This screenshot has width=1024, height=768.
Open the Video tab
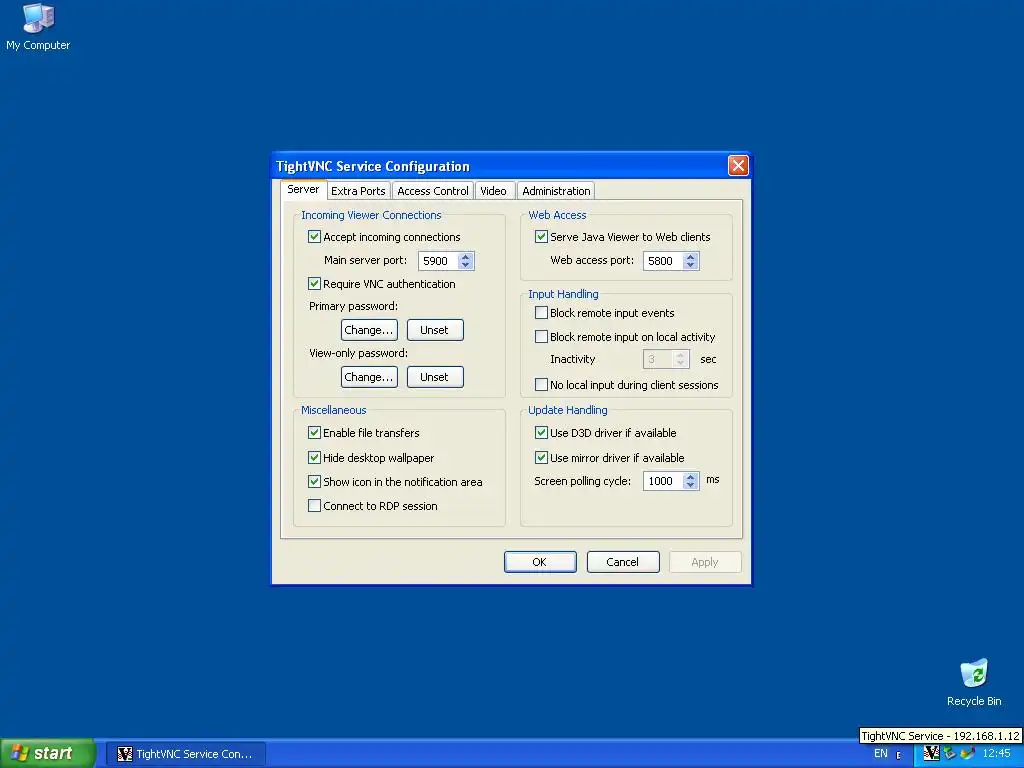(493, 191)
